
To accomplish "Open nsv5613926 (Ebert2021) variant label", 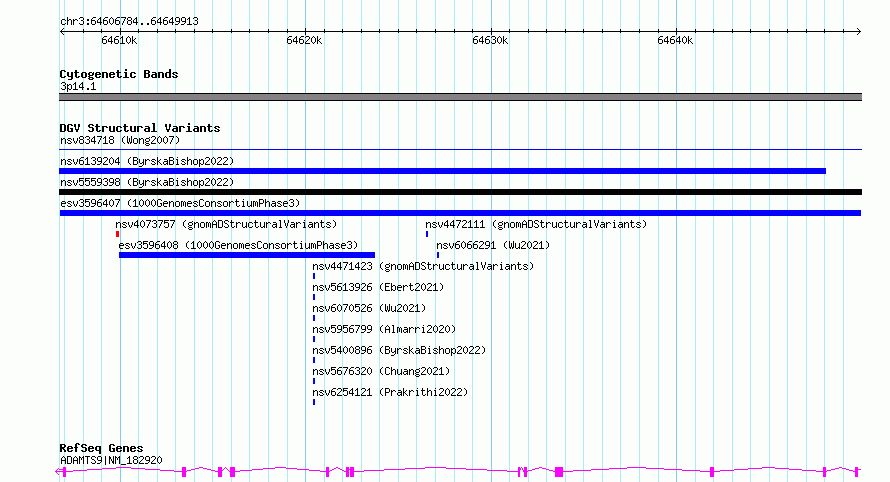I will 378,287.
